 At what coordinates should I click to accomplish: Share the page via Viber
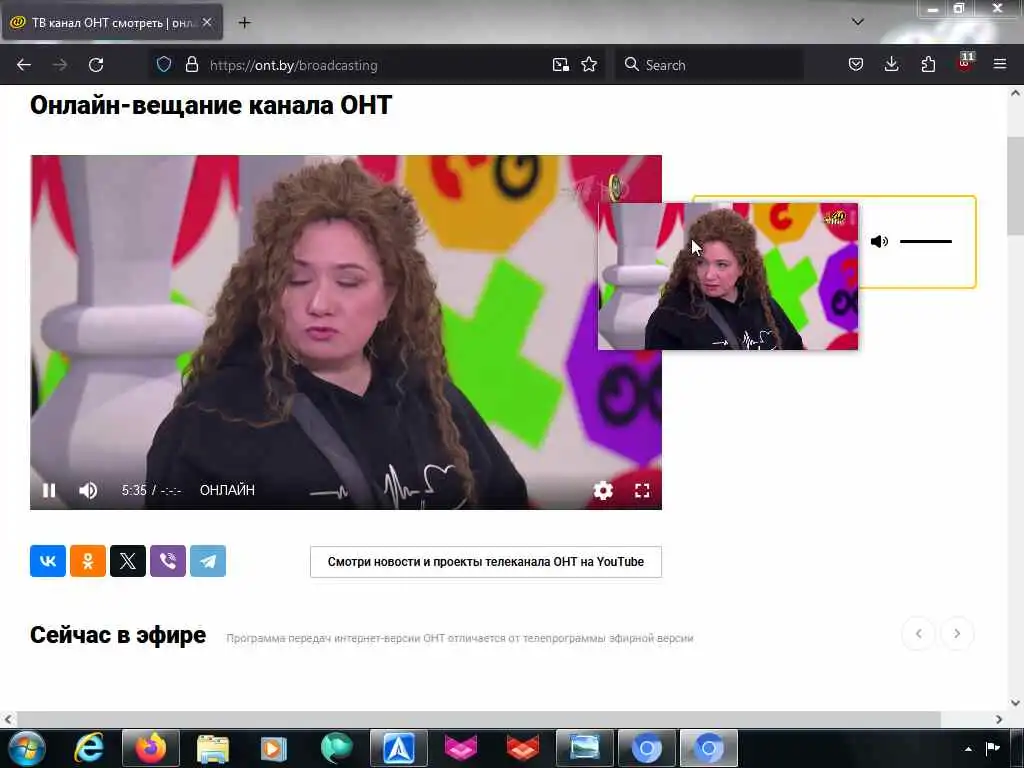point(168,561)
